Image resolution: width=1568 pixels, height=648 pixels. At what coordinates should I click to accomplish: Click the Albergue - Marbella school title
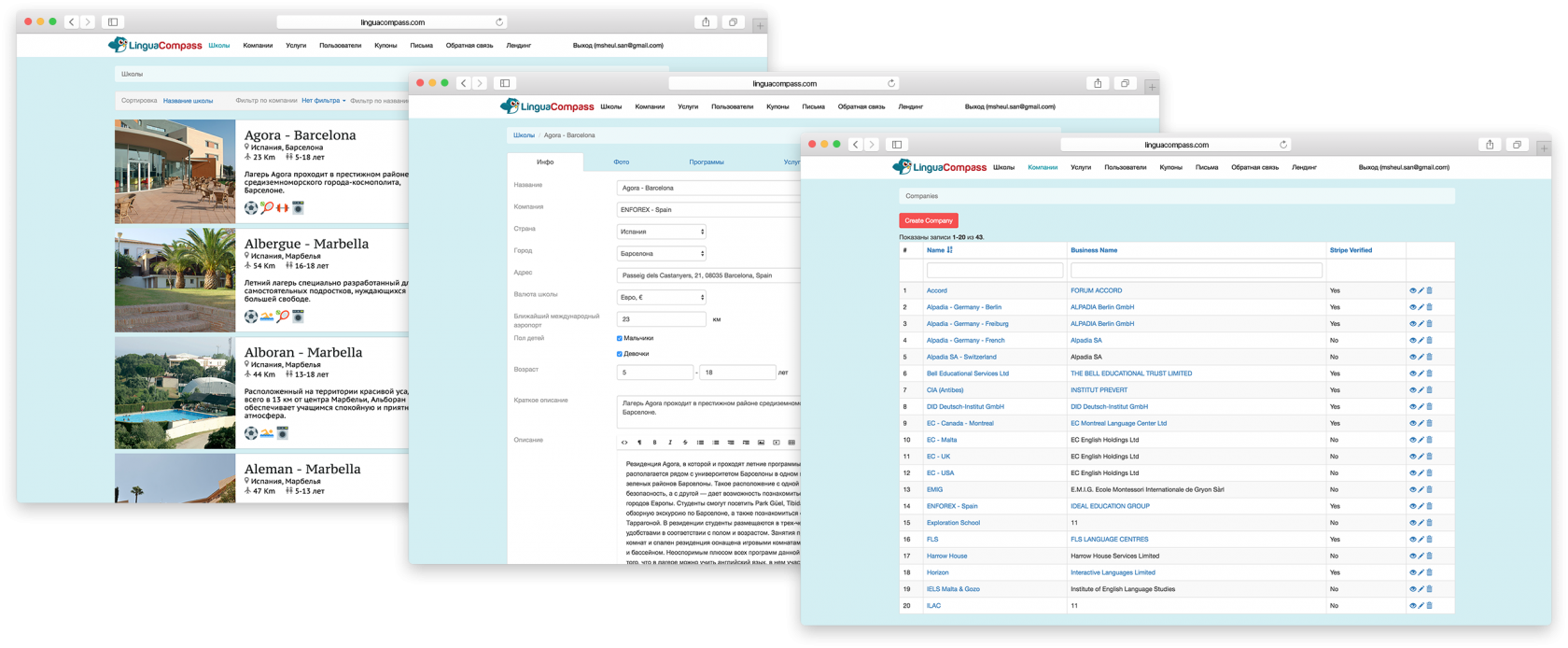tap(306, 244)
